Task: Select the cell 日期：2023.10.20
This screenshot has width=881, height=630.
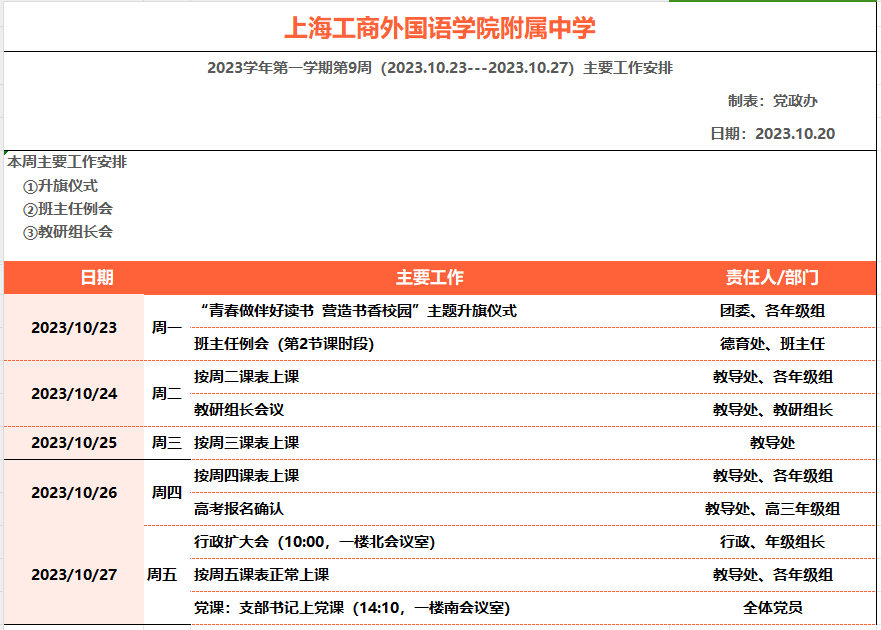Action: [772, 134]
